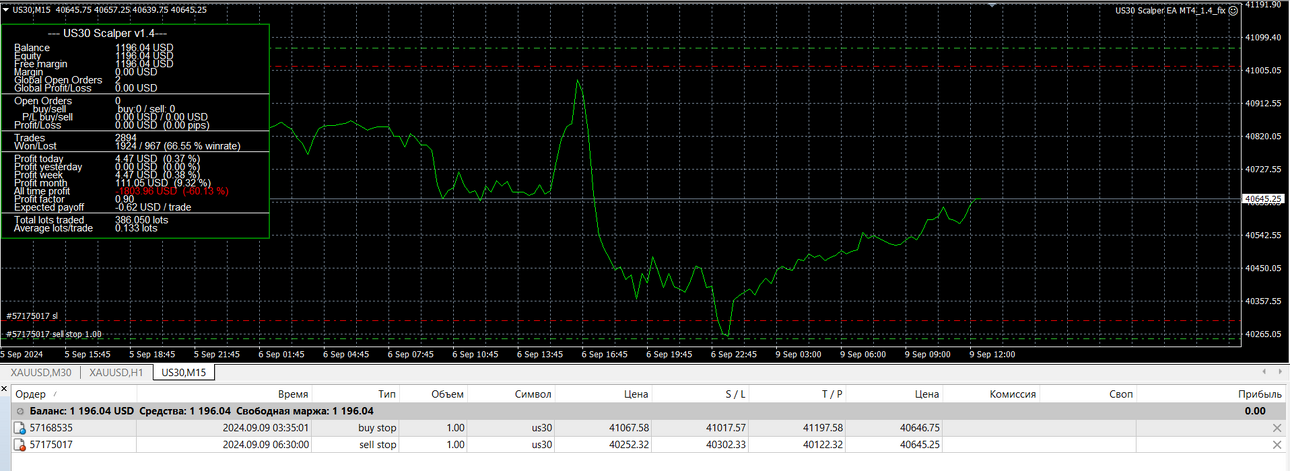
Task: Click the 'US30 Scalper EA MT4_1.4_fix' label
Action: [1170, 10]
